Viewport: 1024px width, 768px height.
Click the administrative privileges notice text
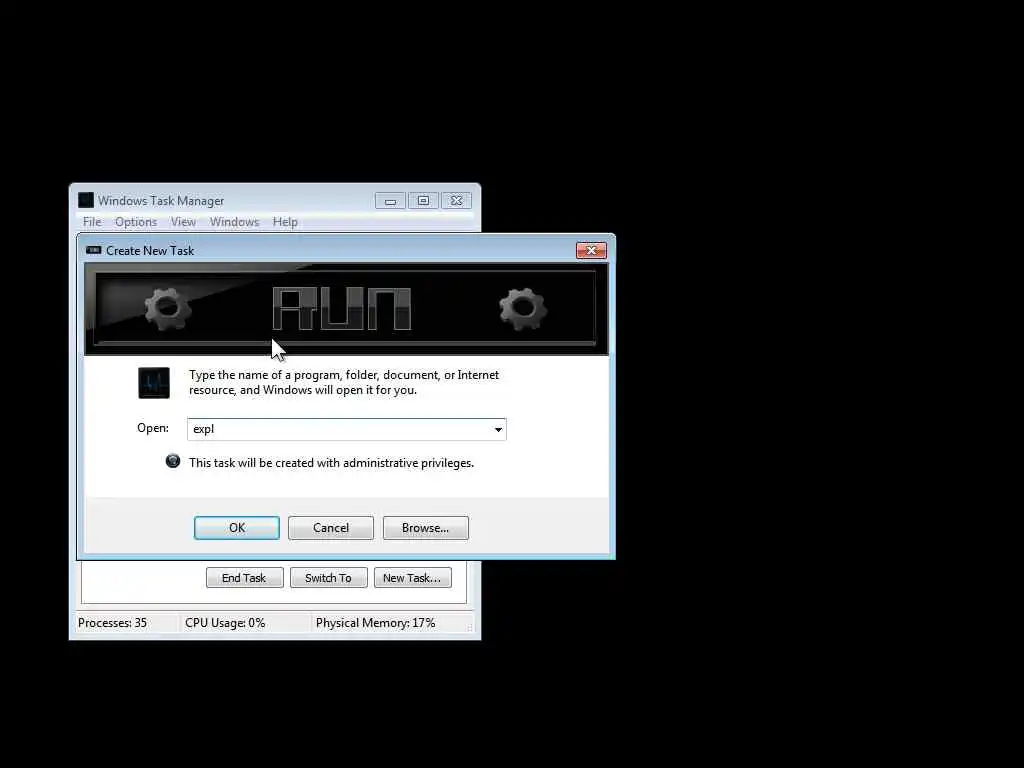[331, 463]
